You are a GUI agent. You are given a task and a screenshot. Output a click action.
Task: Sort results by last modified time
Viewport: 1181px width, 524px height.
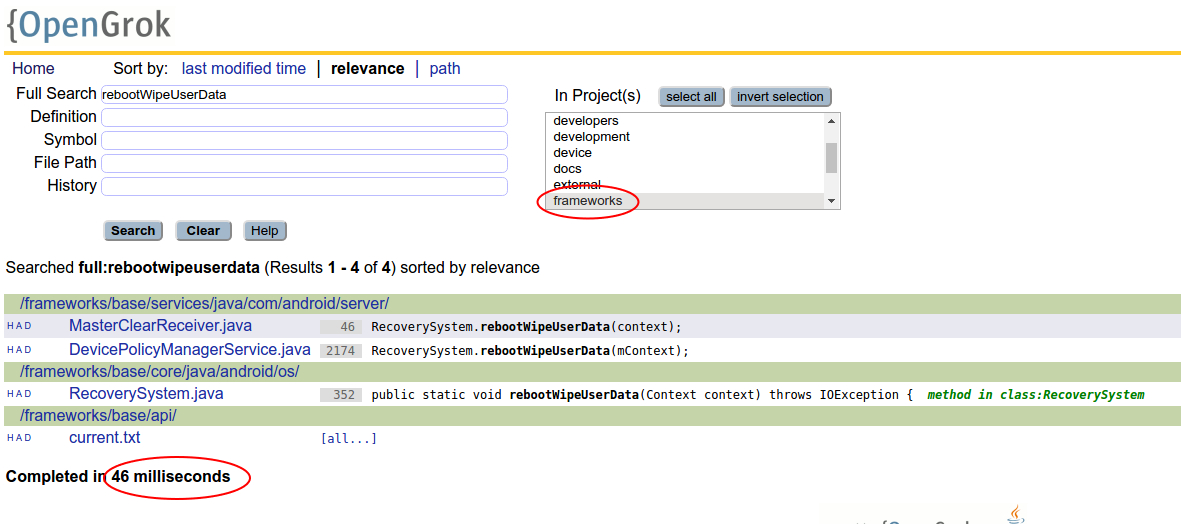tap(243, 69)
